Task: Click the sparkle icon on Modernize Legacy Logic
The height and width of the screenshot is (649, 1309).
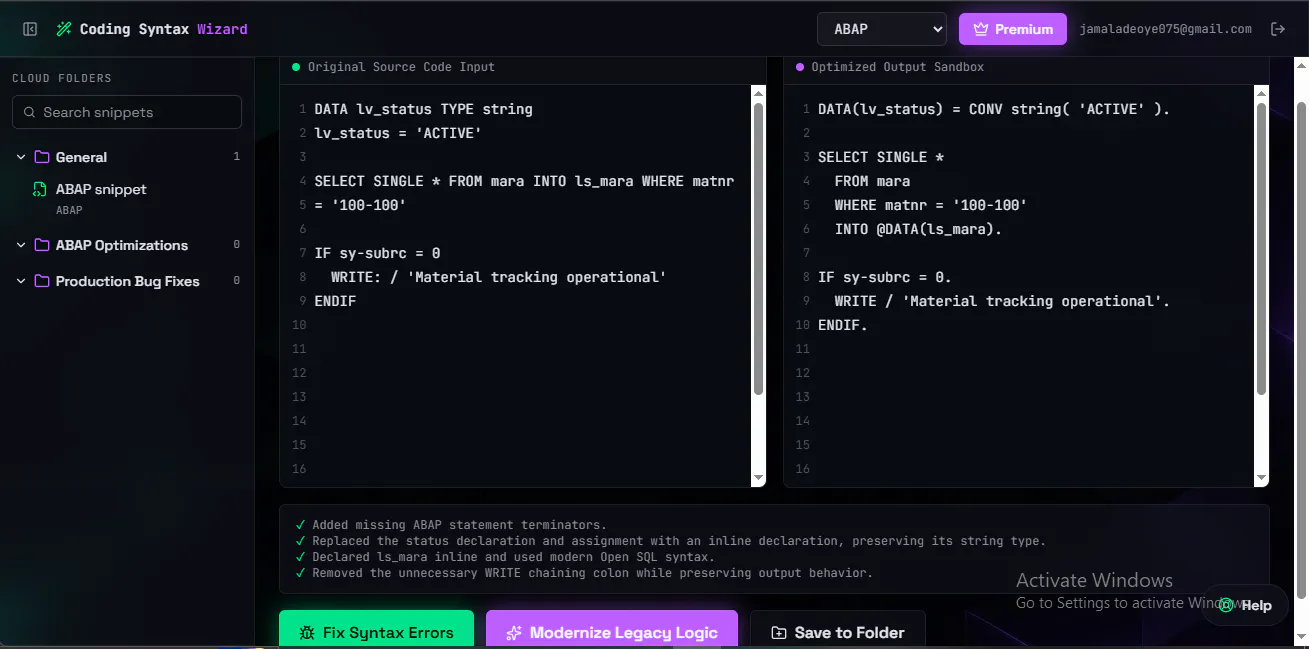Action: [514, 633]
